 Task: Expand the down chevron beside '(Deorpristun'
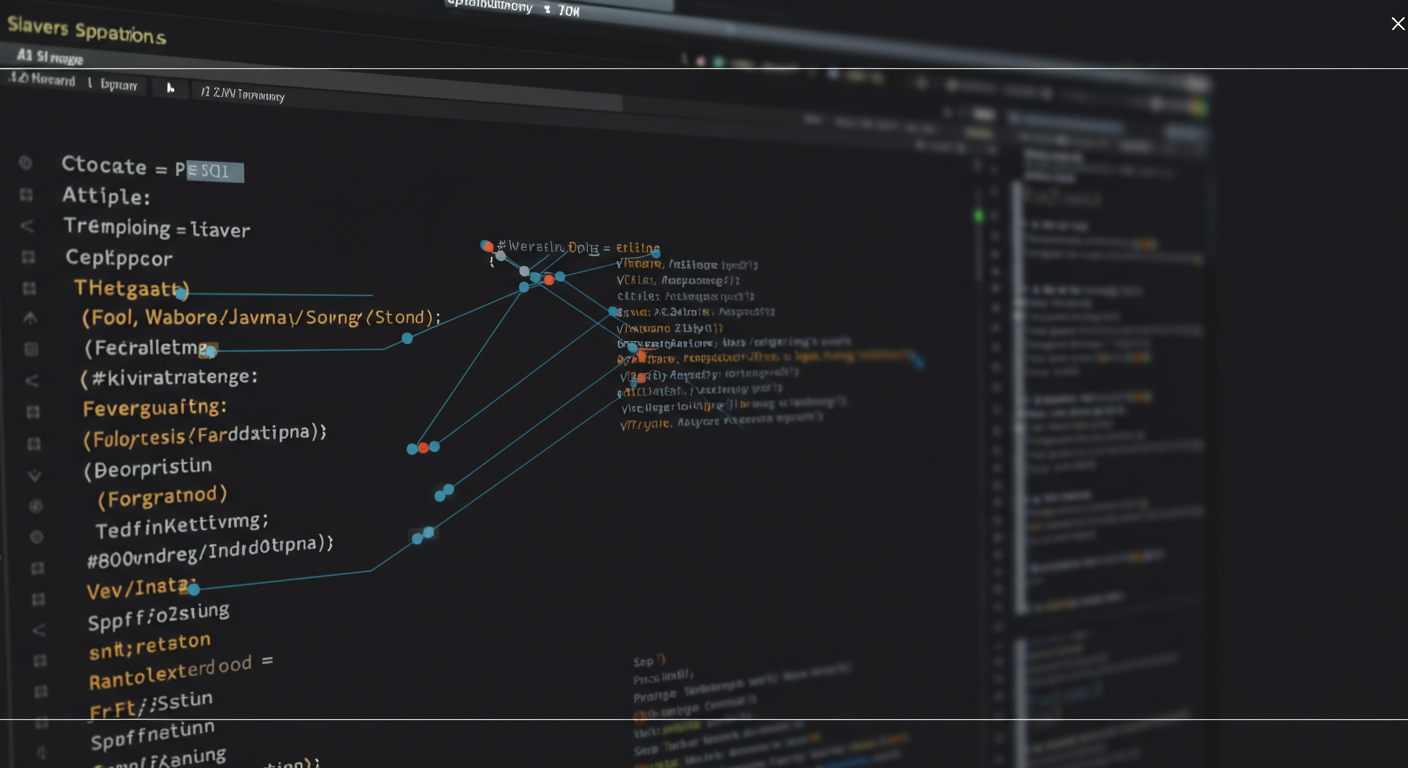34,475
